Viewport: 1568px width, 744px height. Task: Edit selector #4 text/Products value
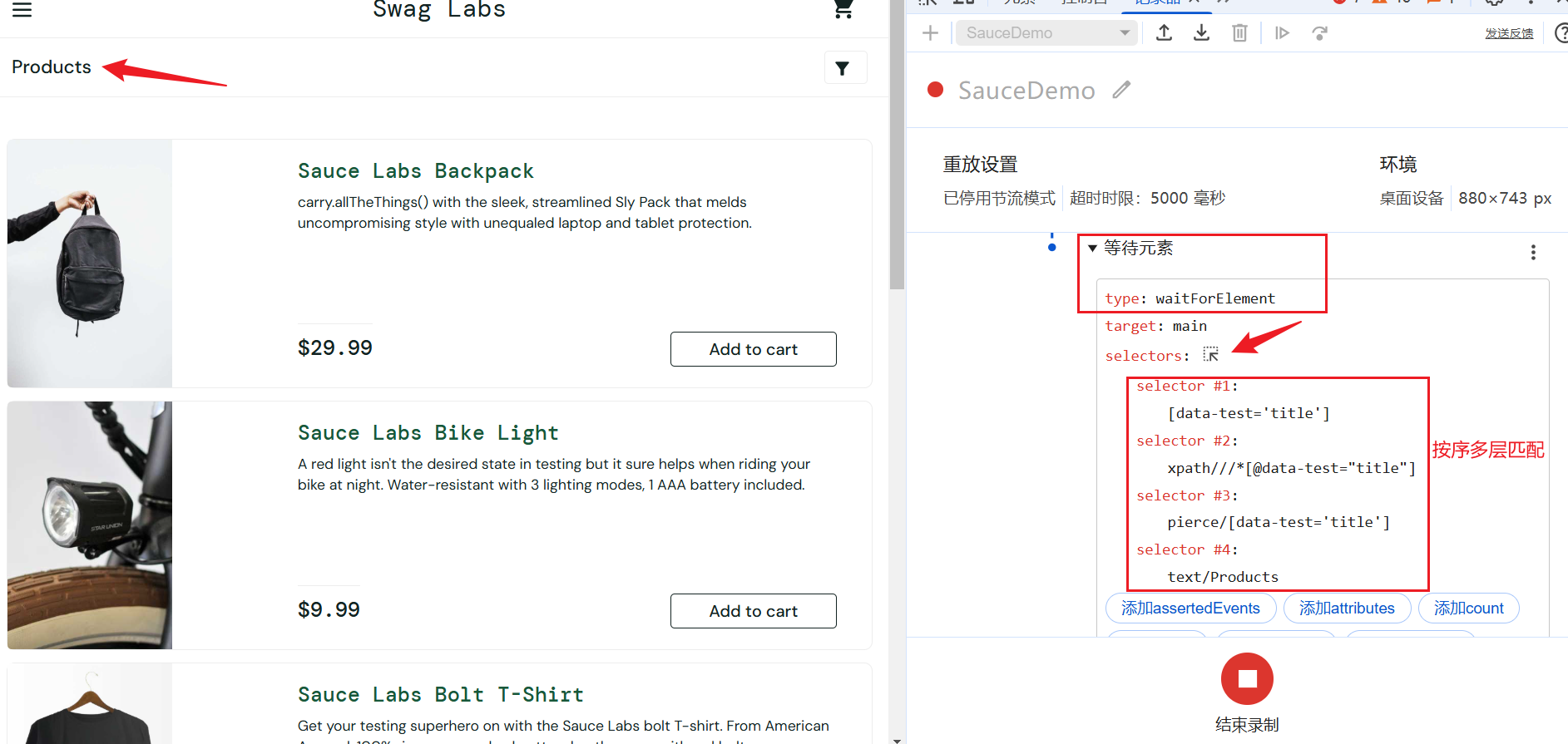pos(1223,577)
